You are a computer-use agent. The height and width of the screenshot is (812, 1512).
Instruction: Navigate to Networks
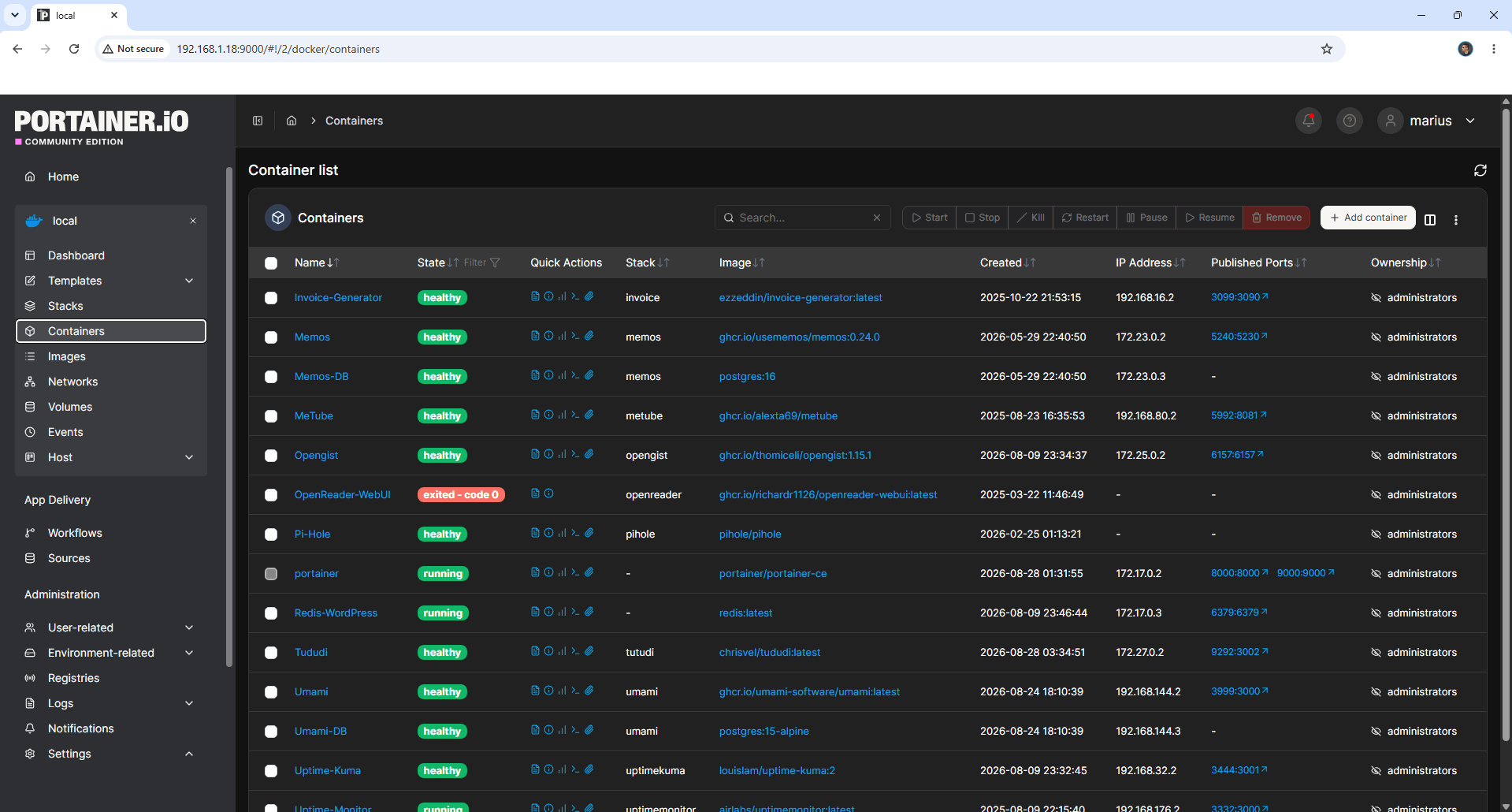tap(73, 382)
